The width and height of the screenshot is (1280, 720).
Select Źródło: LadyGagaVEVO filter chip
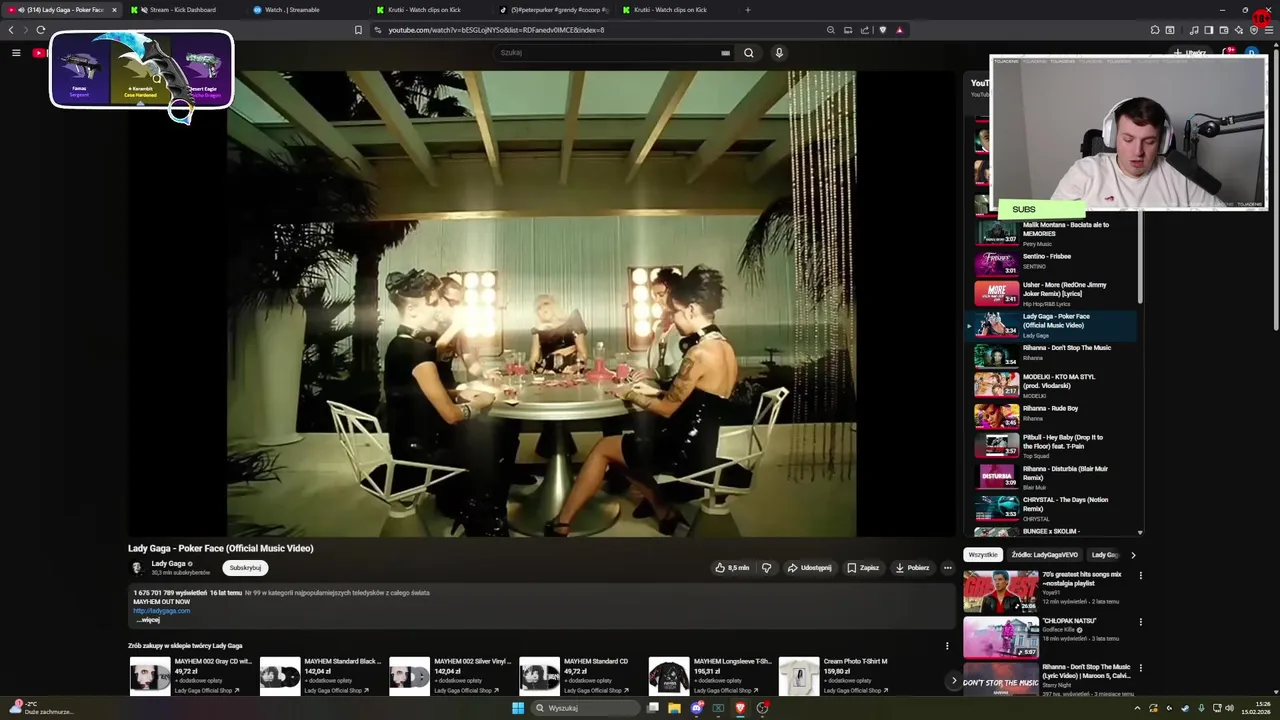(x=1044, y=555)
